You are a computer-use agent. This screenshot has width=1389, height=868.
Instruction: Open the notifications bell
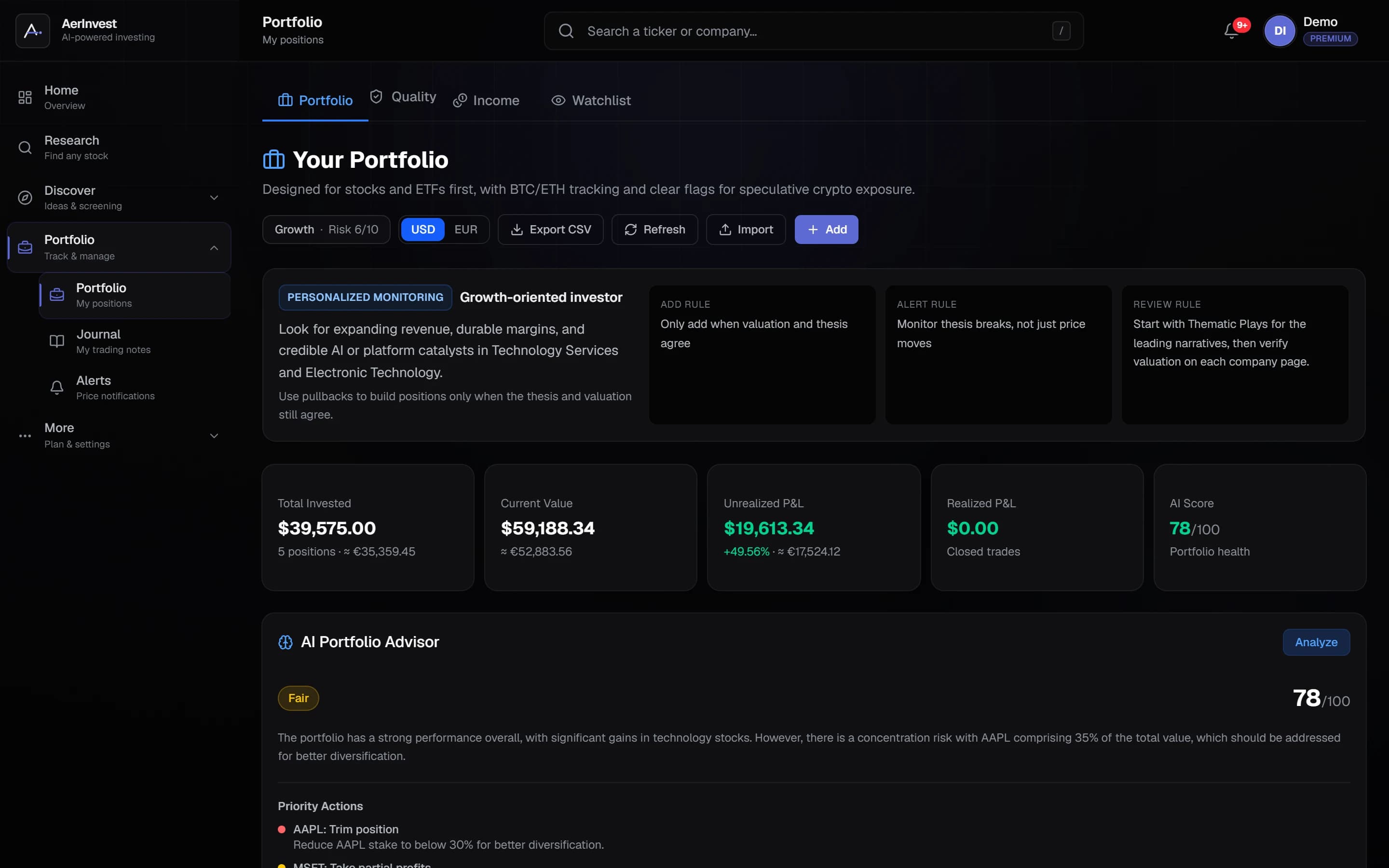(1231, 30)
